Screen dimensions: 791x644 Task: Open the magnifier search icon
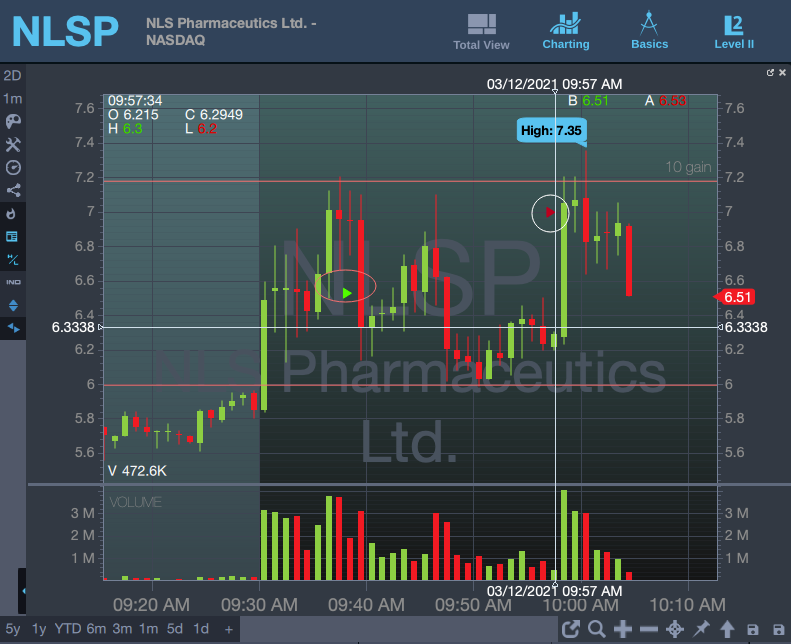597,629
